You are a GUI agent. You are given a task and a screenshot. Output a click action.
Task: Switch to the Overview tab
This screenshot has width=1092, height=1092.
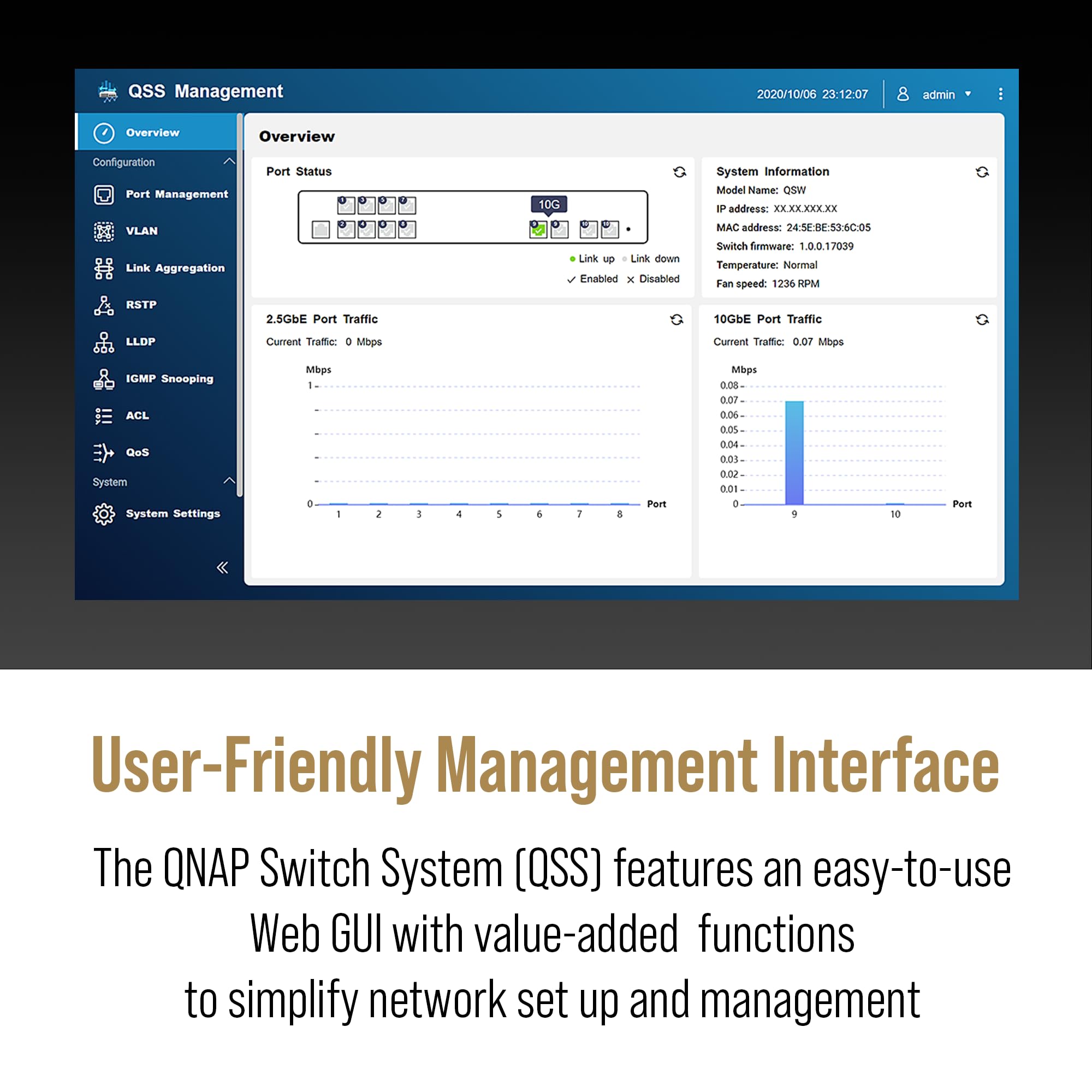click(151, 132)
